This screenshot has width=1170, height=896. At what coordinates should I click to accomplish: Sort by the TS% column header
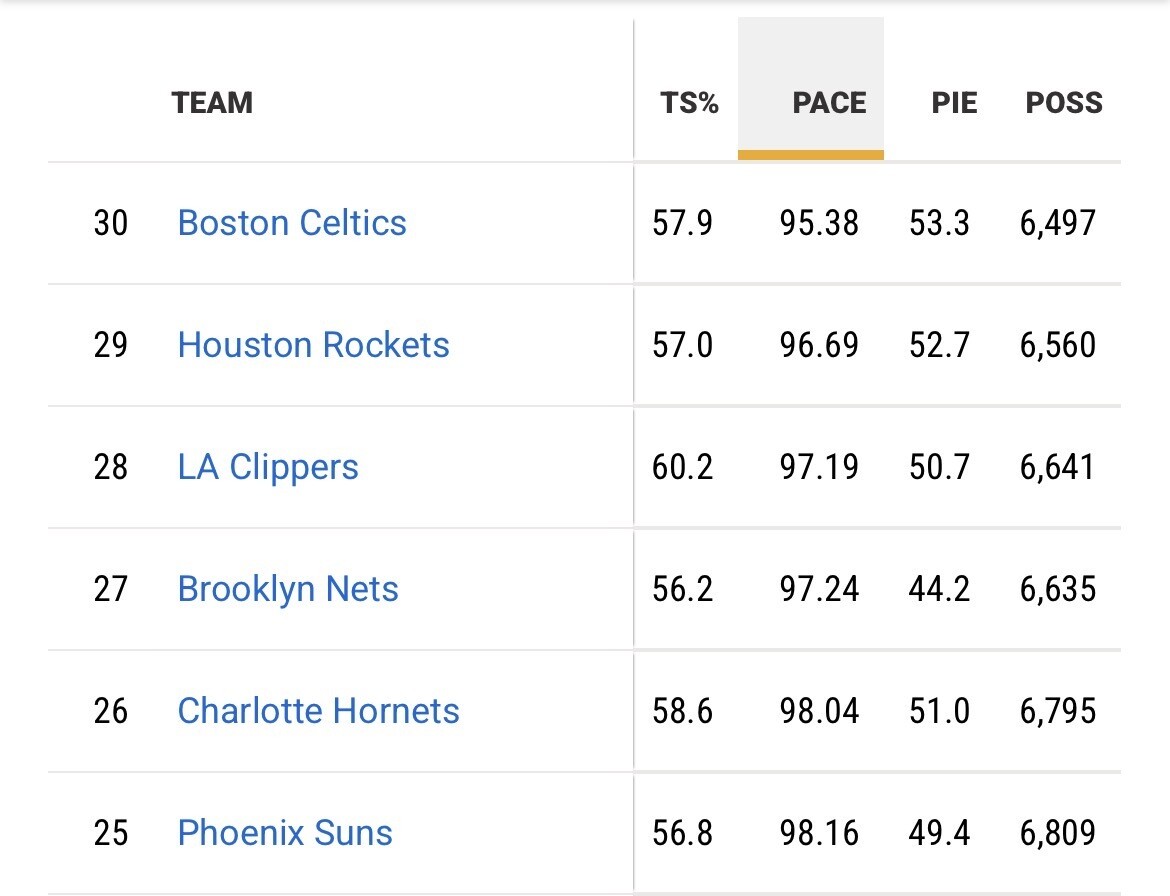click(x=689, y=103)
